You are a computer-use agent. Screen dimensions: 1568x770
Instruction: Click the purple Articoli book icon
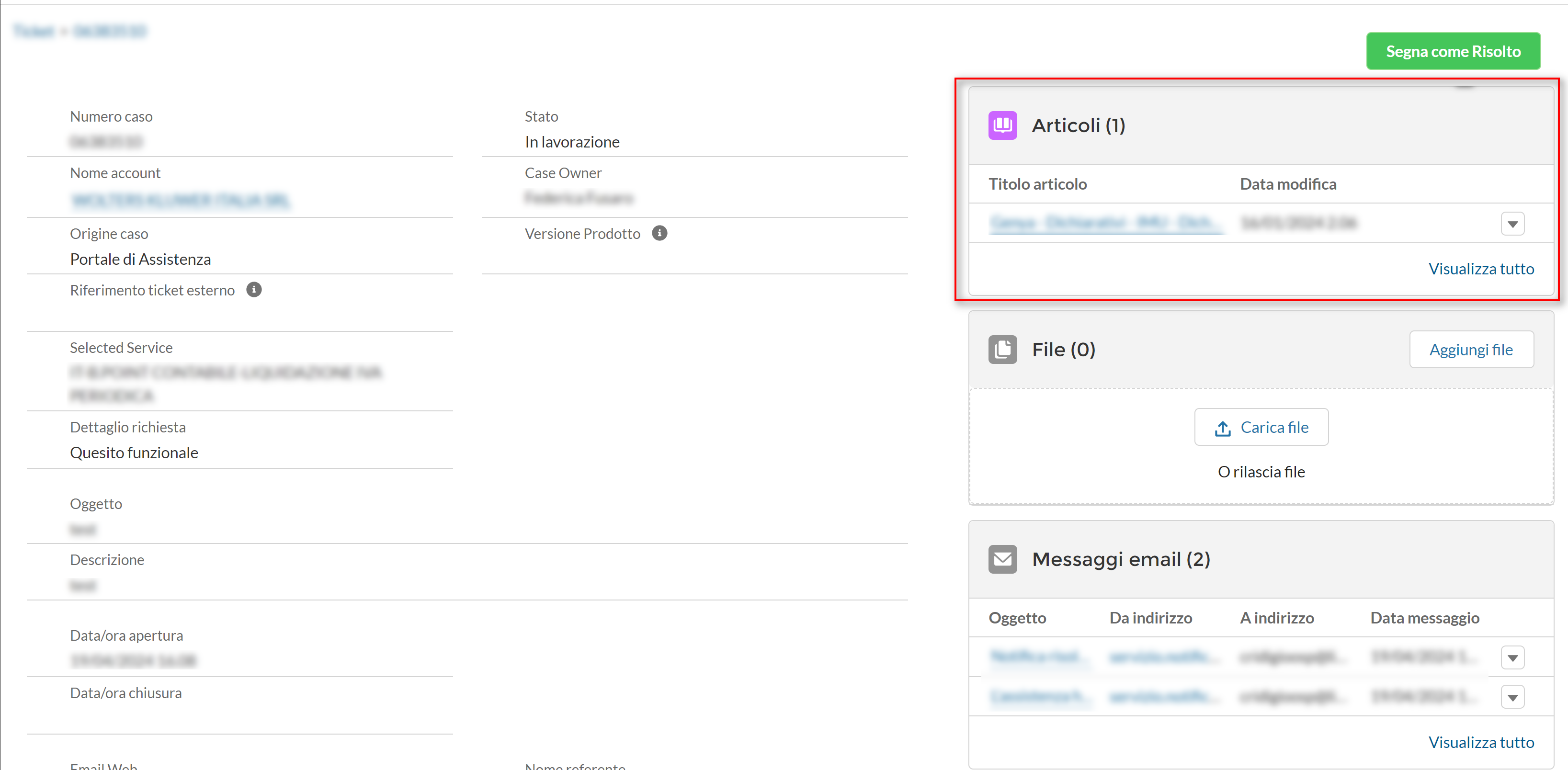point(1002,125)
